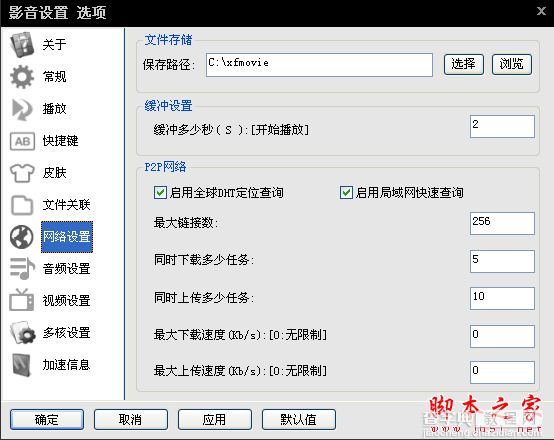
Task: Select the highlighted 网络设置 item
Action: 67,237
